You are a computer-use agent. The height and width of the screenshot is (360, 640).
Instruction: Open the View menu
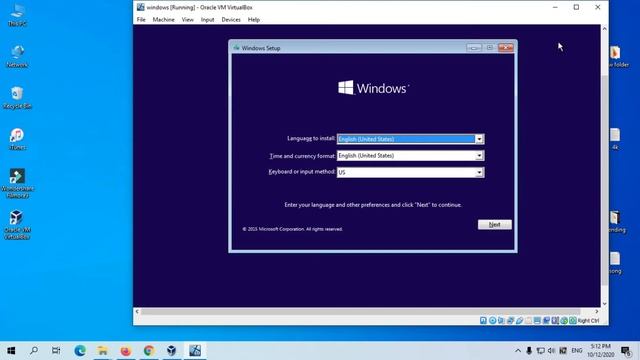click(x=188, y=20)
